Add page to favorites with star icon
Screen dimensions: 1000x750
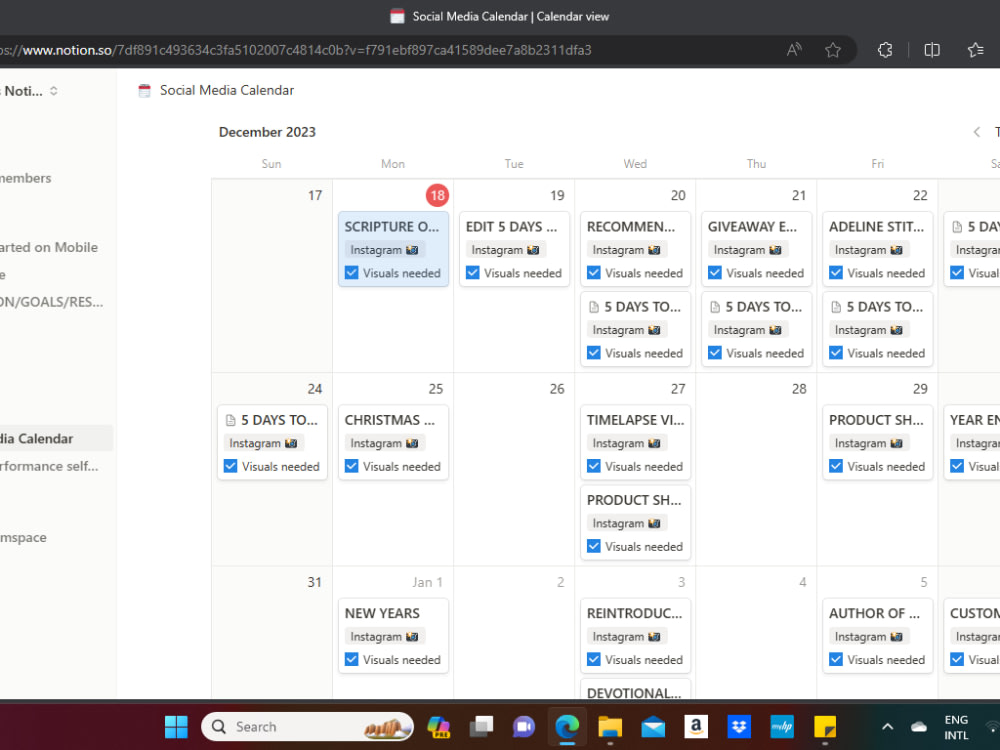(x=832, y=50)
